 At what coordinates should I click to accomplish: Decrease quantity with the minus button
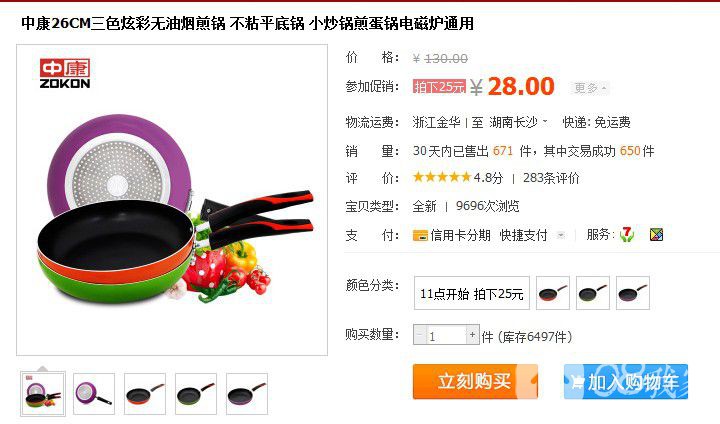(x=420, y=334)
